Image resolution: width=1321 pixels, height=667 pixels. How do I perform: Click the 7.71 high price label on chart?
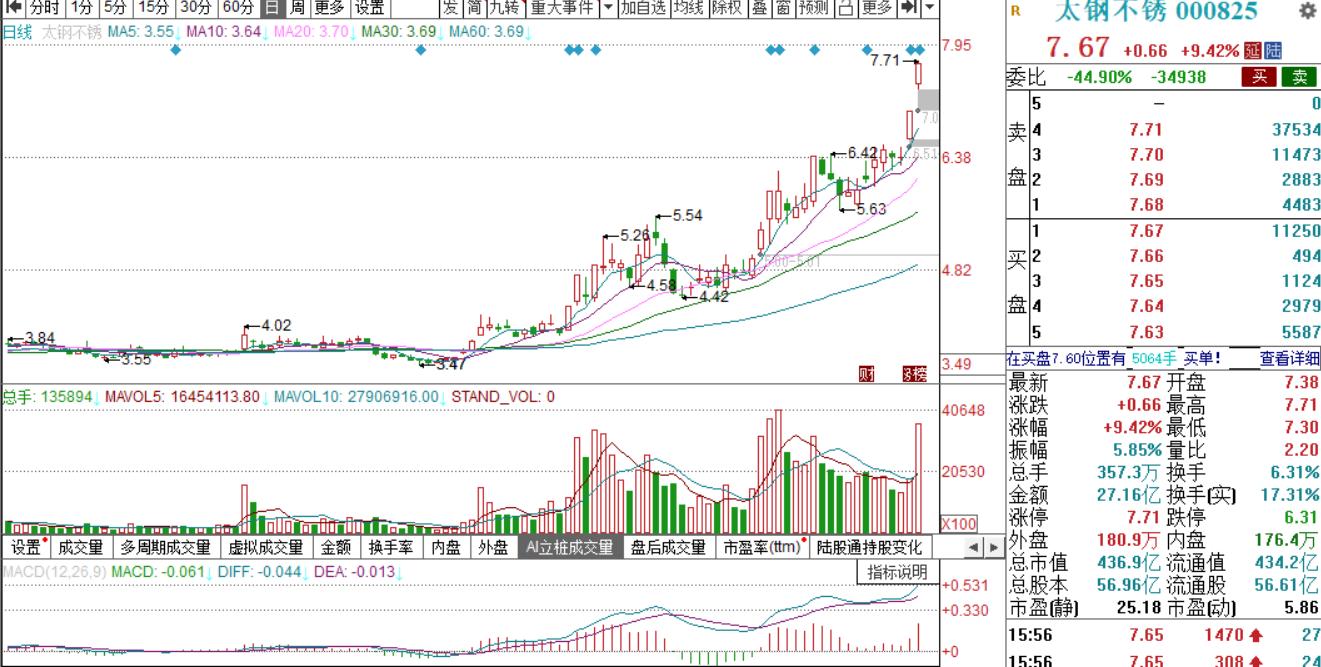[x=885, y=60]
